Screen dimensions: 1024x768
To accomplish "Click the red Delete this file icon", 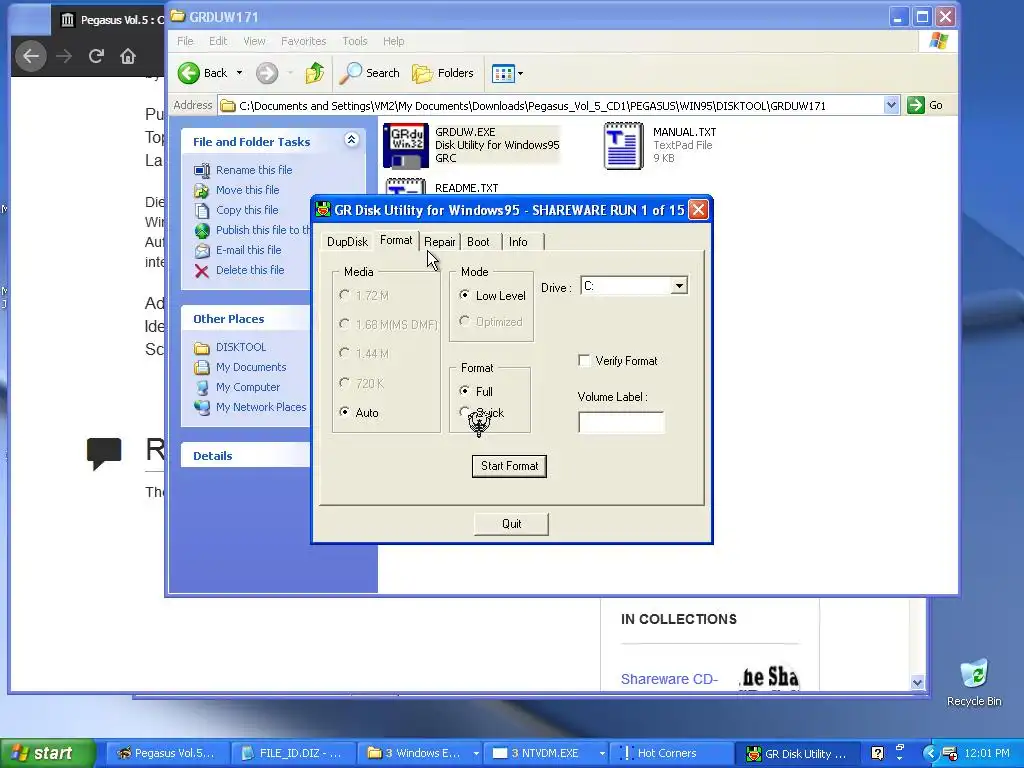I will (202, 271).
